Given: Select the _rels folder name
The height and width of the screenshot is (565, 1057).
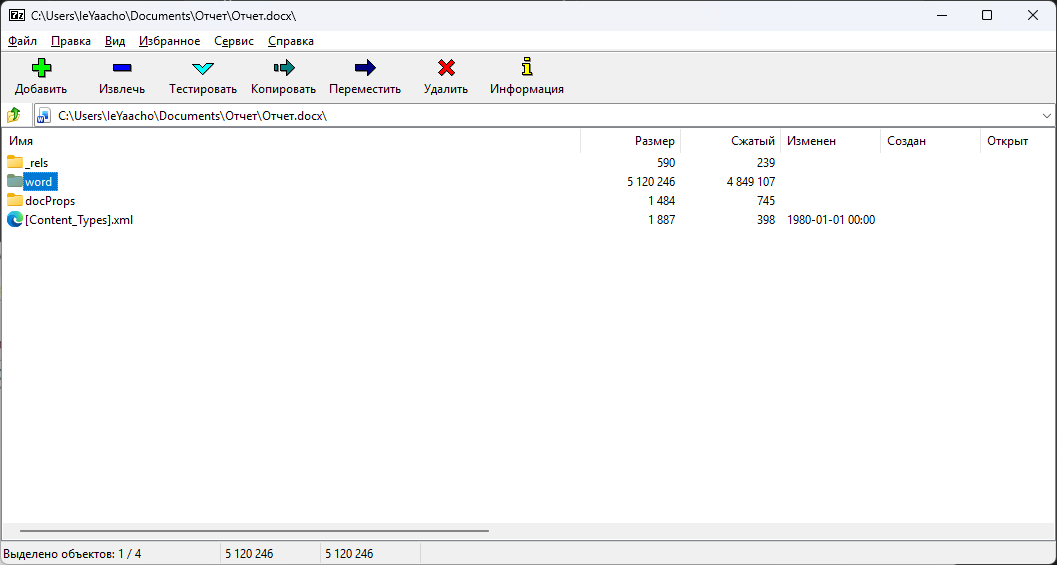Looking at the screenshot, I should tap(36, 162).
